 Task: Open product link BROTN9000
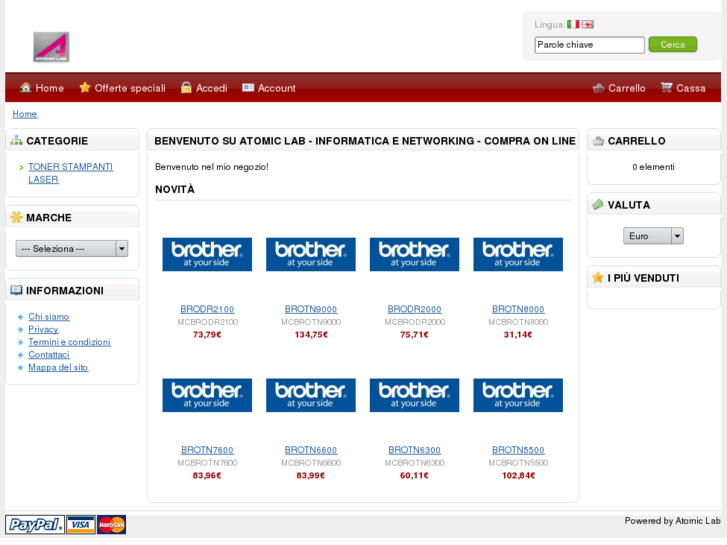tap(311, 309)
